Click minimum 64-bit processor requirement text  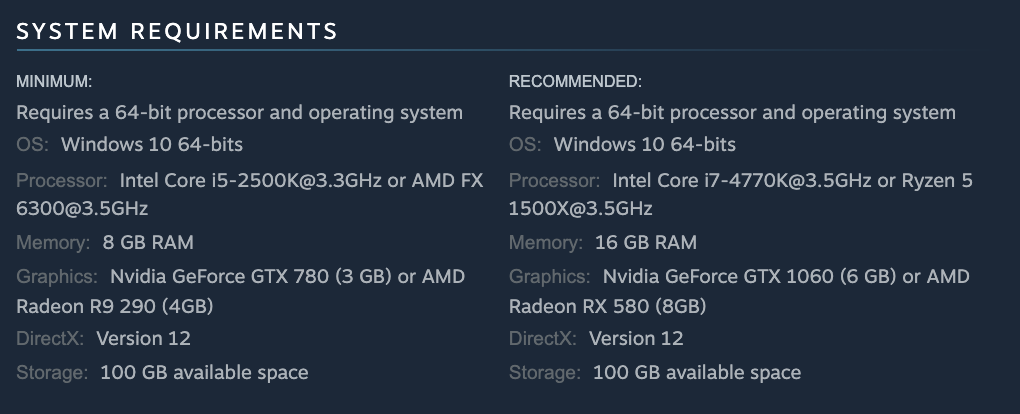239,113
